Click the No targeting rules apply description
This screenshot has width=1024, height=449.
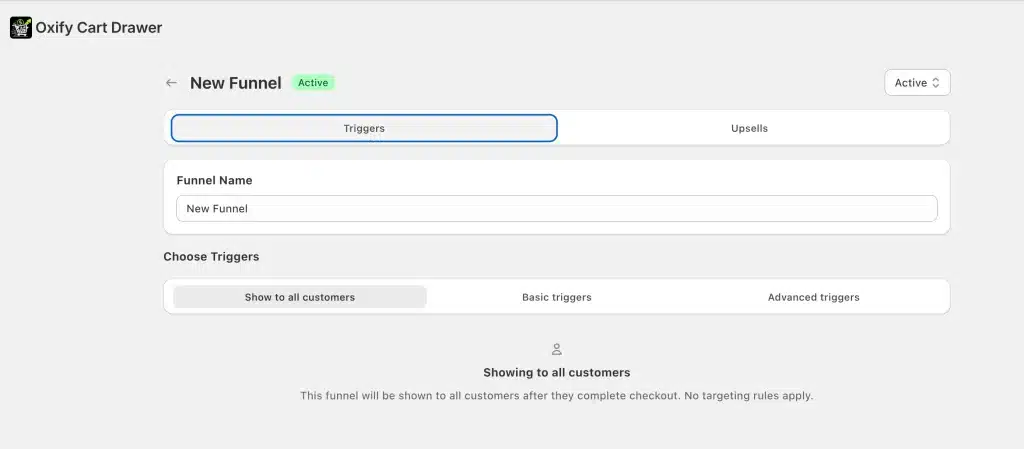coord(556,395)
